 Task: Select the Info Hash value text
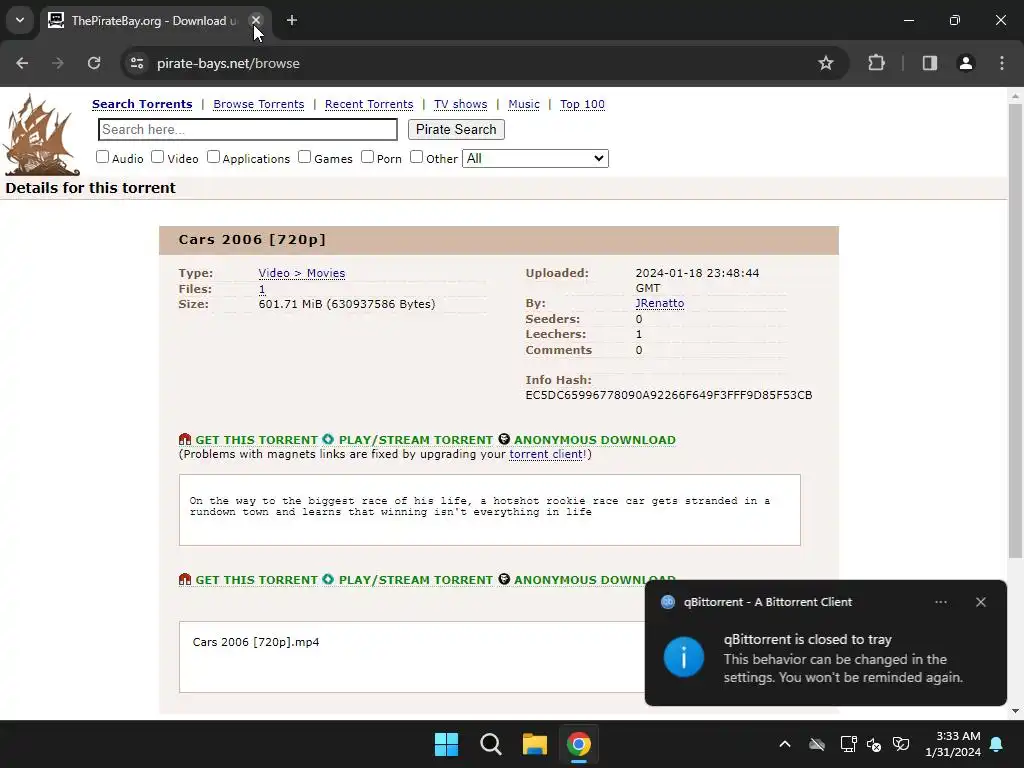point(669,395)
